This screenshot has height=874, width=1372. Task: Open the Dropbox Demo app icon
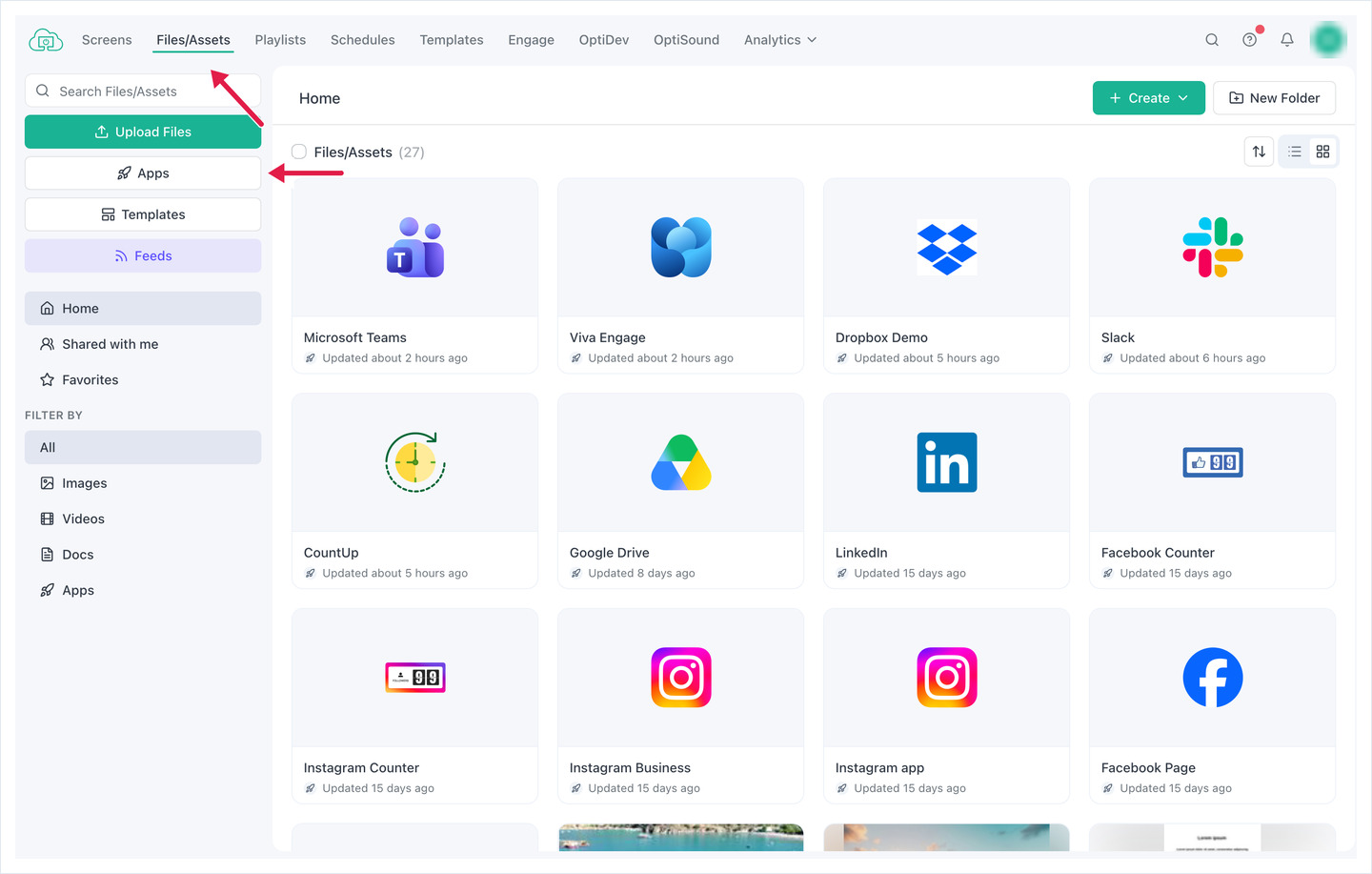[x=947, y=248]
